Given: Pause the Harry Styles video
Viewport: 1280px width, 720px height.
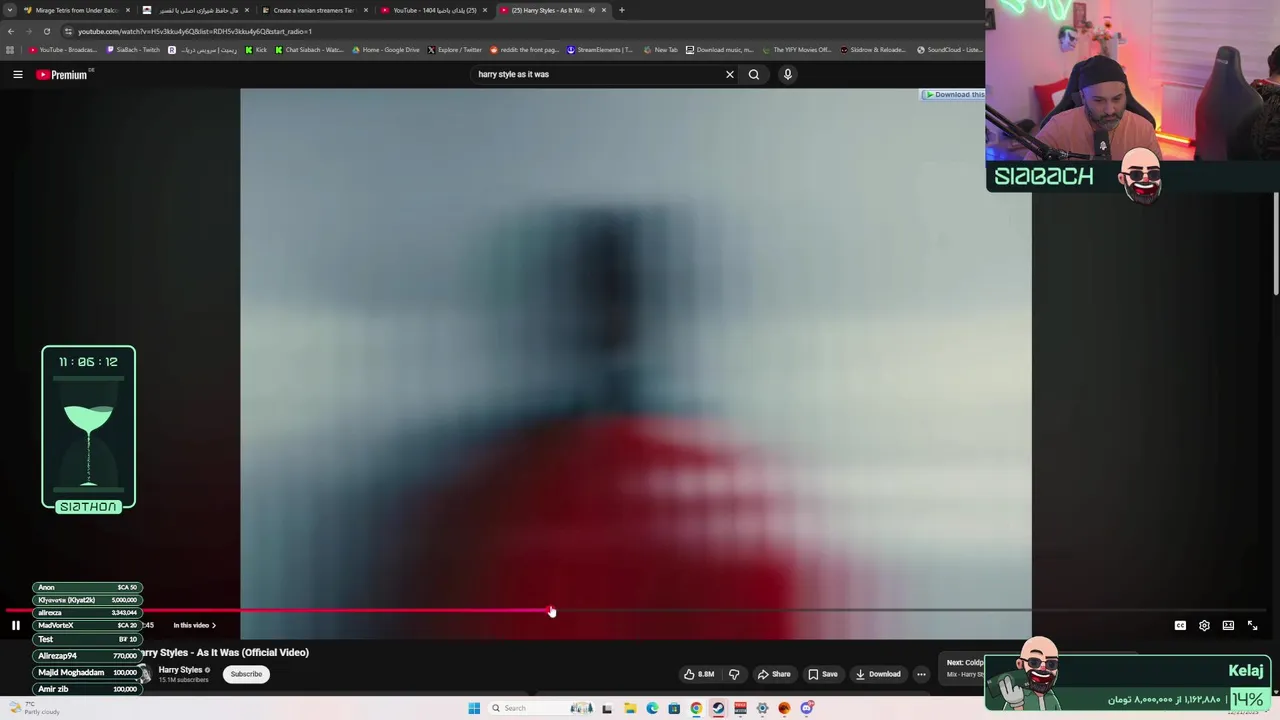Looking at the screenshot, I should click(x=15, y=625).
